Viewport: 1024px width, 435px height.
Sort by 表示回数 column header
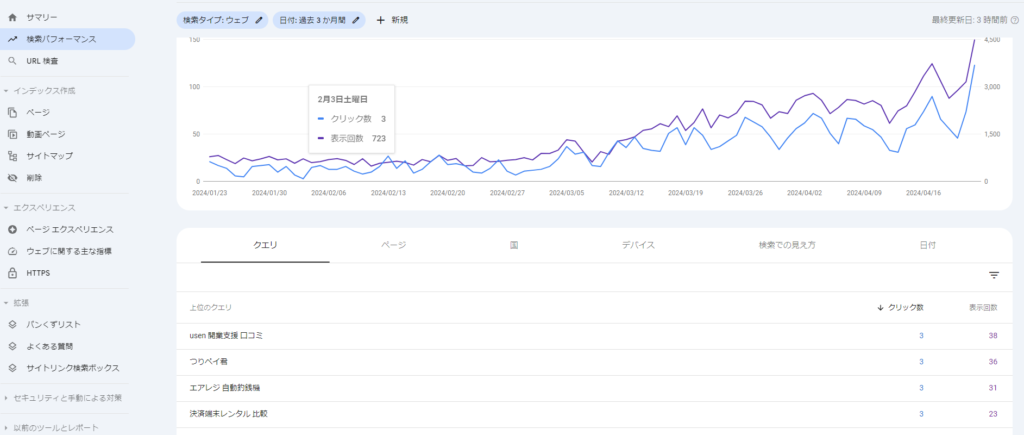point(984,308)
